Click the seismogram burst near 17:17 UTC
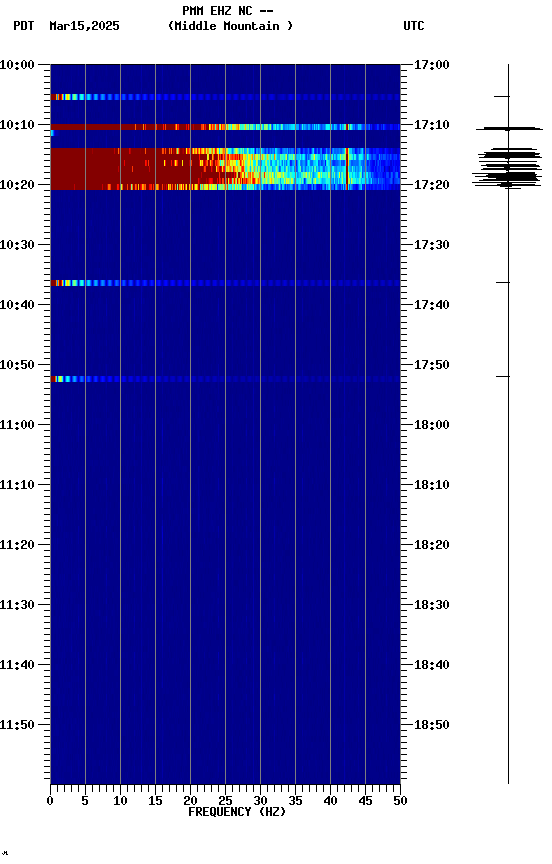This screenshot has width=552, height=864. pos(507,169)
